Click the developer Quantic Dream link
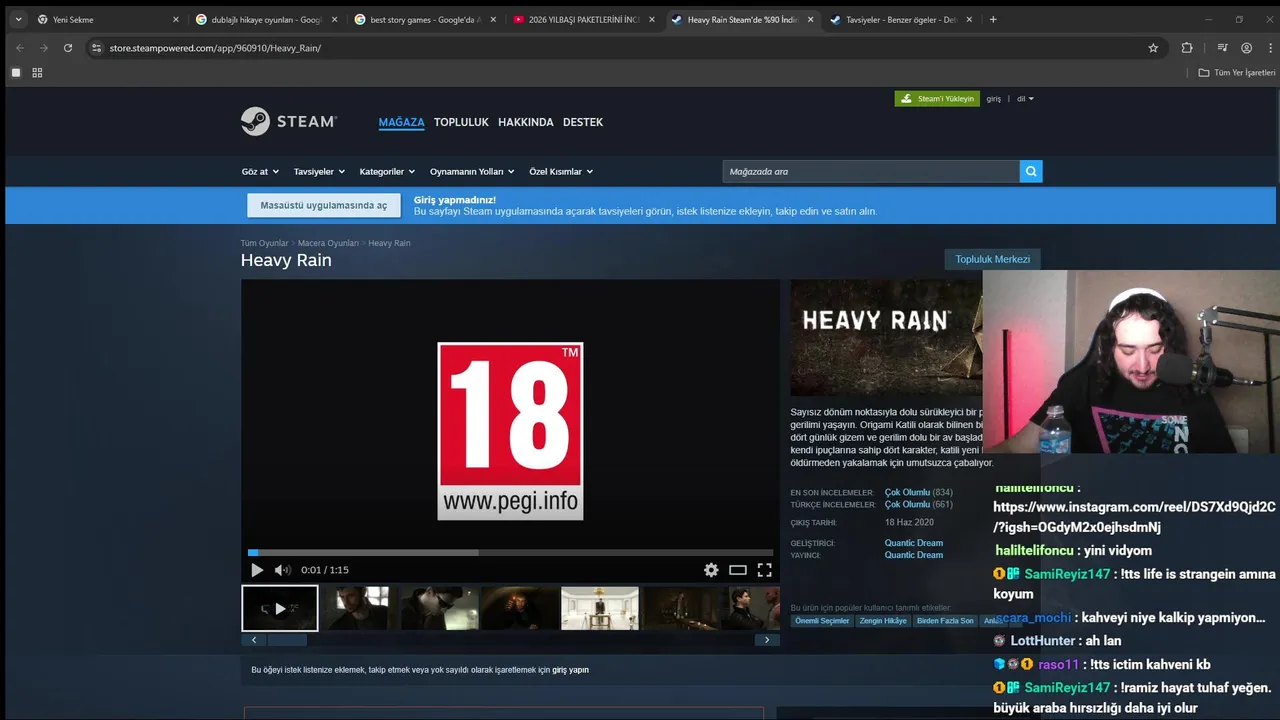This screenshot has width=1280, height=720. click(x=913, y=543)
